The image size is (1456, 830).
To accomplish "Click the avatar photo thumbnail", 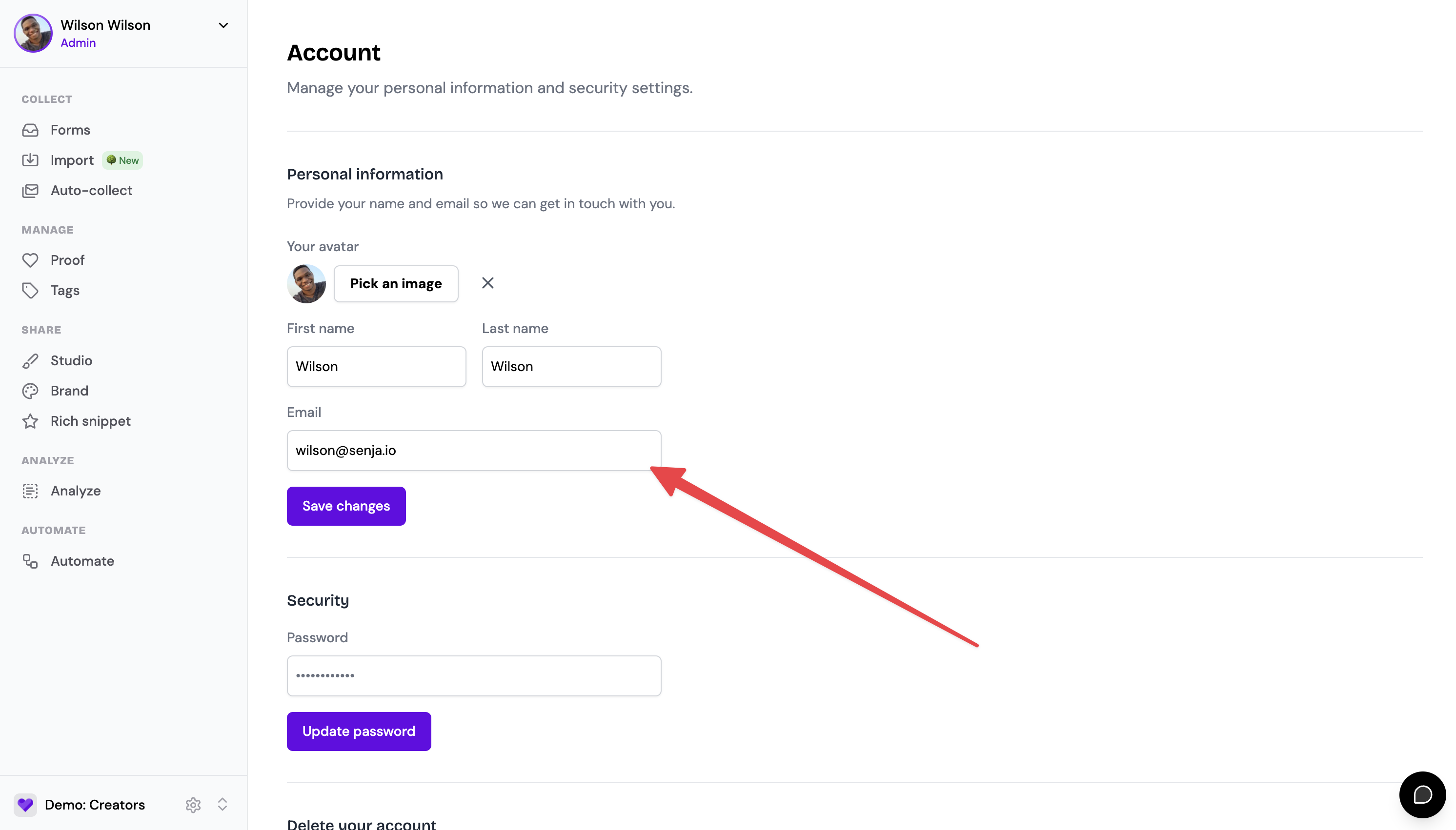I will pos(306,284).
